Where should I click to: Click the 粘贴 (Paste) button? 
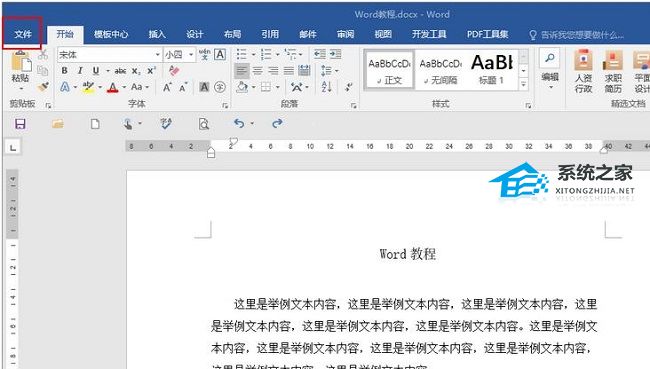coord(20,71)
